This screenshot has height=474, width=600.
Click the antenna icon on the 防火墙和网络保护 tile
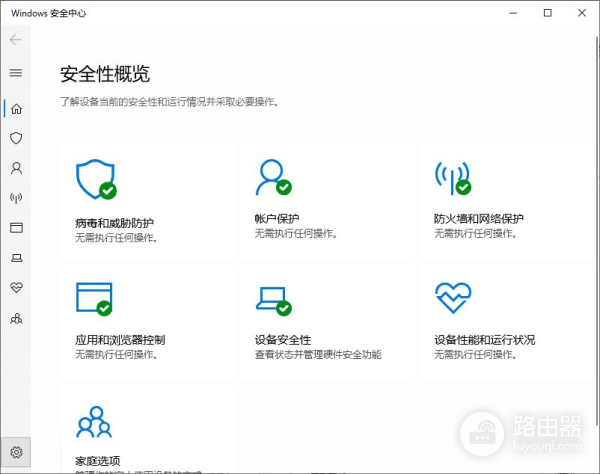[x=453, y=178]
